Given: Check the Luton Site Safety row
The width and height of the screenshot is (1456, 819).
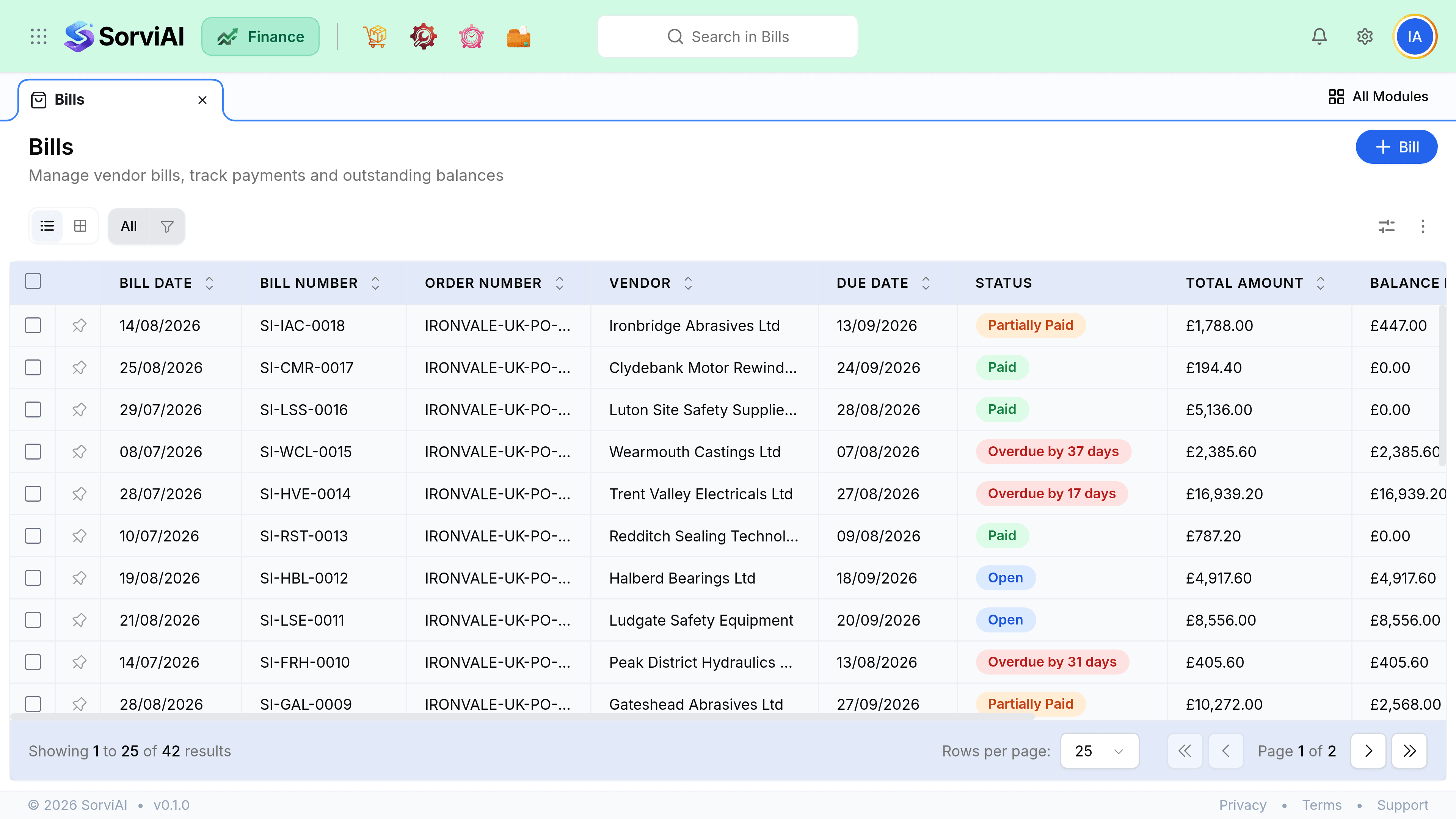Looking at the screenshot, I should pyautogui.click(x=33, y=410).
